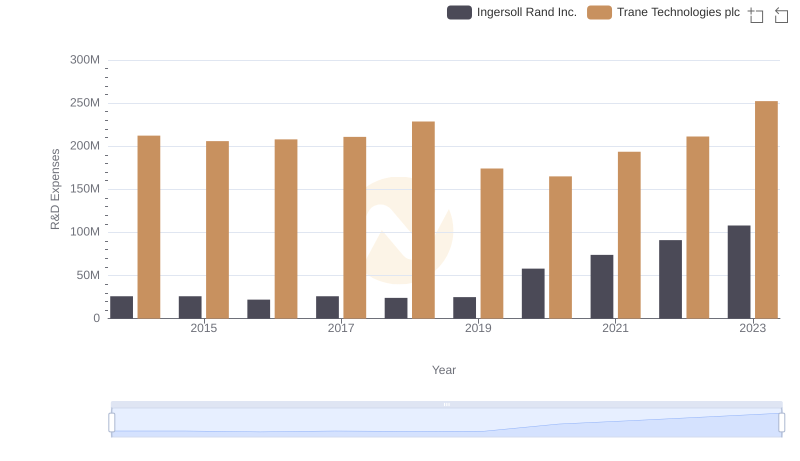
Task: Click the left handle of the range slider
Action: click(x=112, y=422)
